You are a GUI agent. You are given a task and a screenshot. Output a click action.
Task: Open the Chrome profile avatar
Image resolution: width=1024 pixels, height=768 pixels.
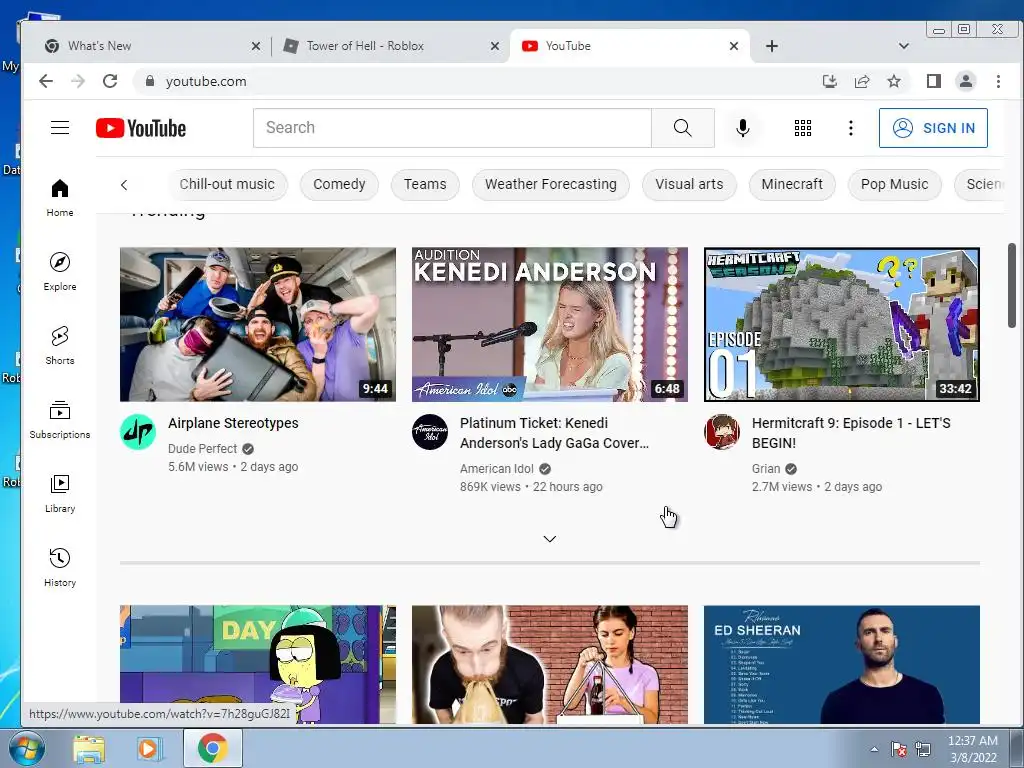tap(965, 81)
